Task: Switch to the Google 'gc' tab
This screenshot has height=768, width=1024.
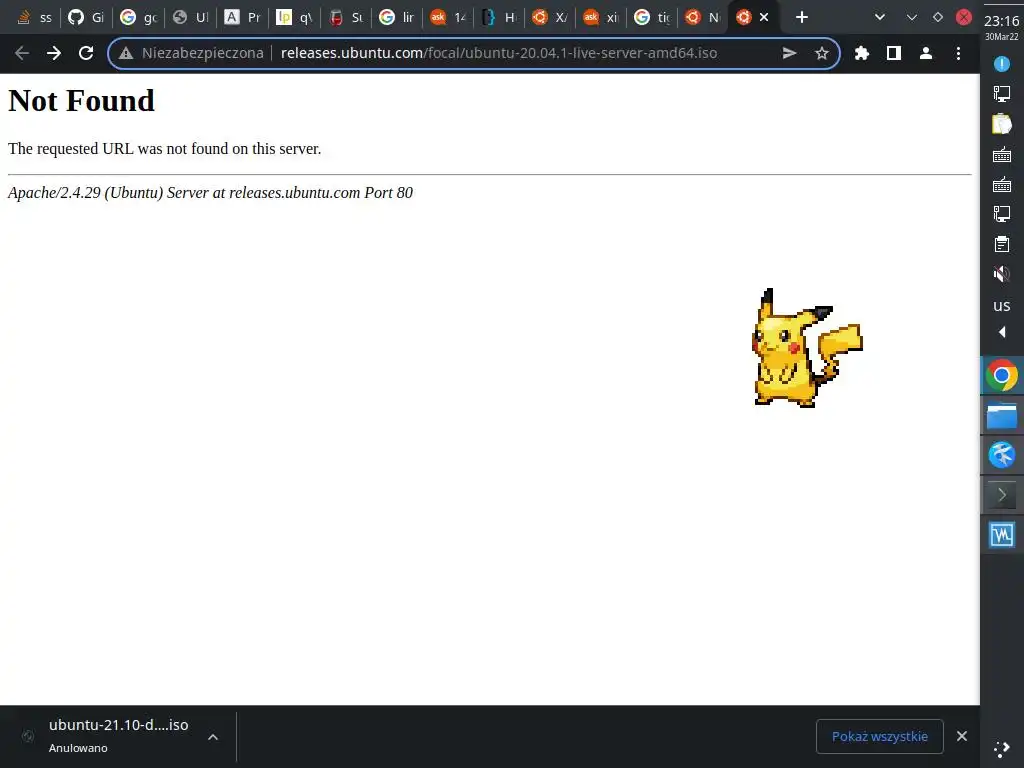Action: click(138, 17)
